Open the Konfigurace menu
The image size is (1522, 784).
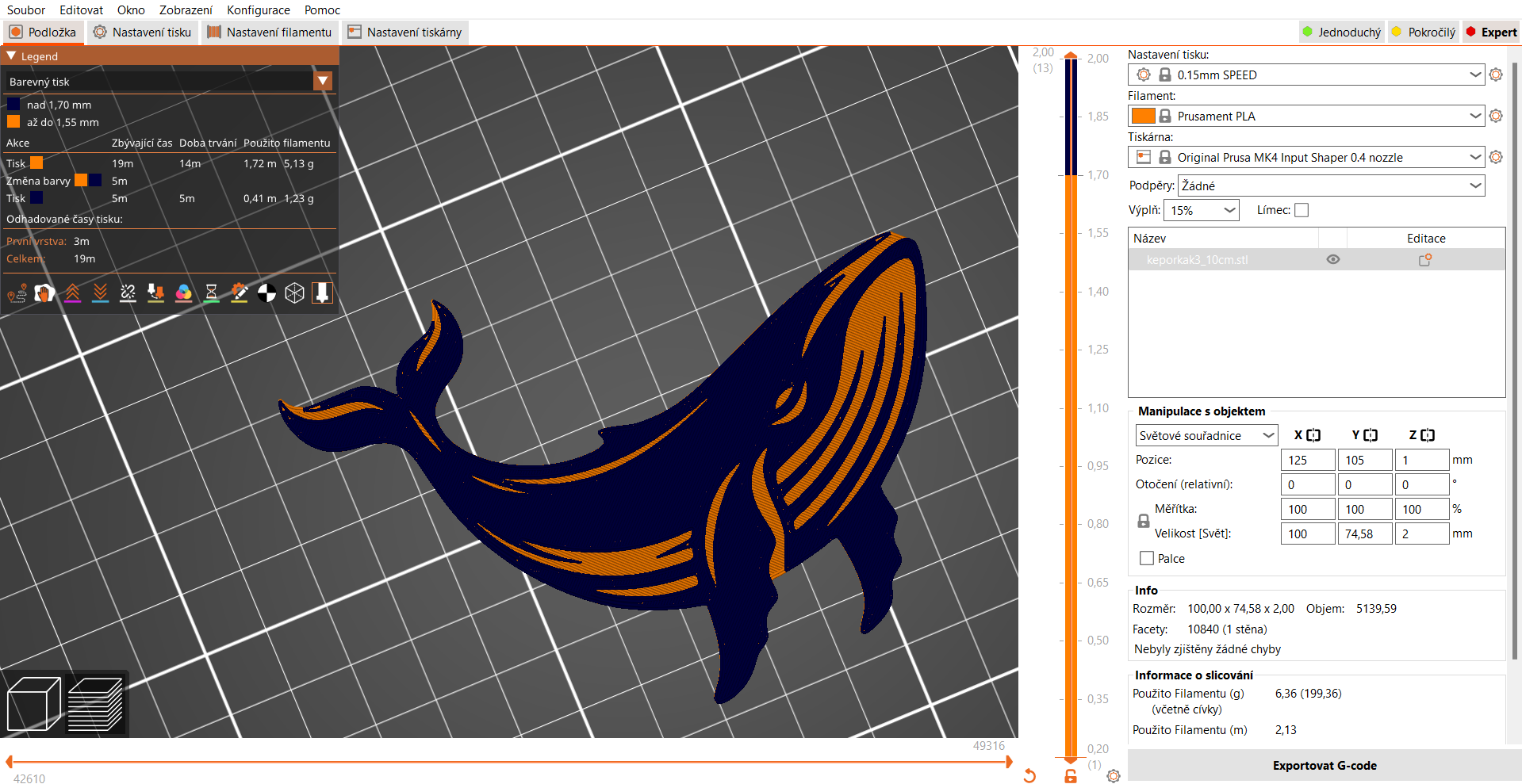(259, 10)
